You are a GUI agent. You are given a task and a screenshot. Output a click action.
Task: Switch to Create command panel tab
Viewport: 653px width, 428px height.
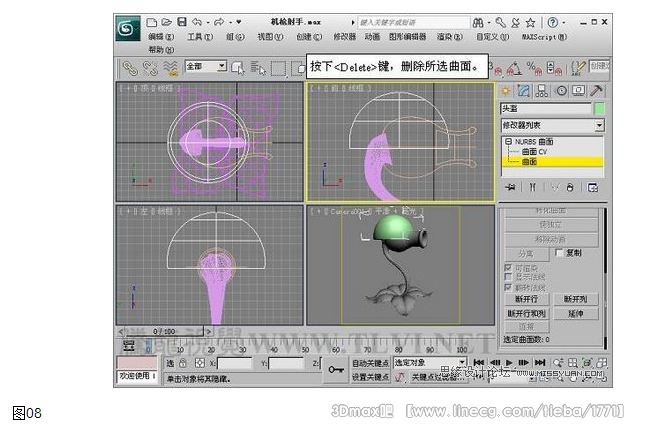[506, 91]
